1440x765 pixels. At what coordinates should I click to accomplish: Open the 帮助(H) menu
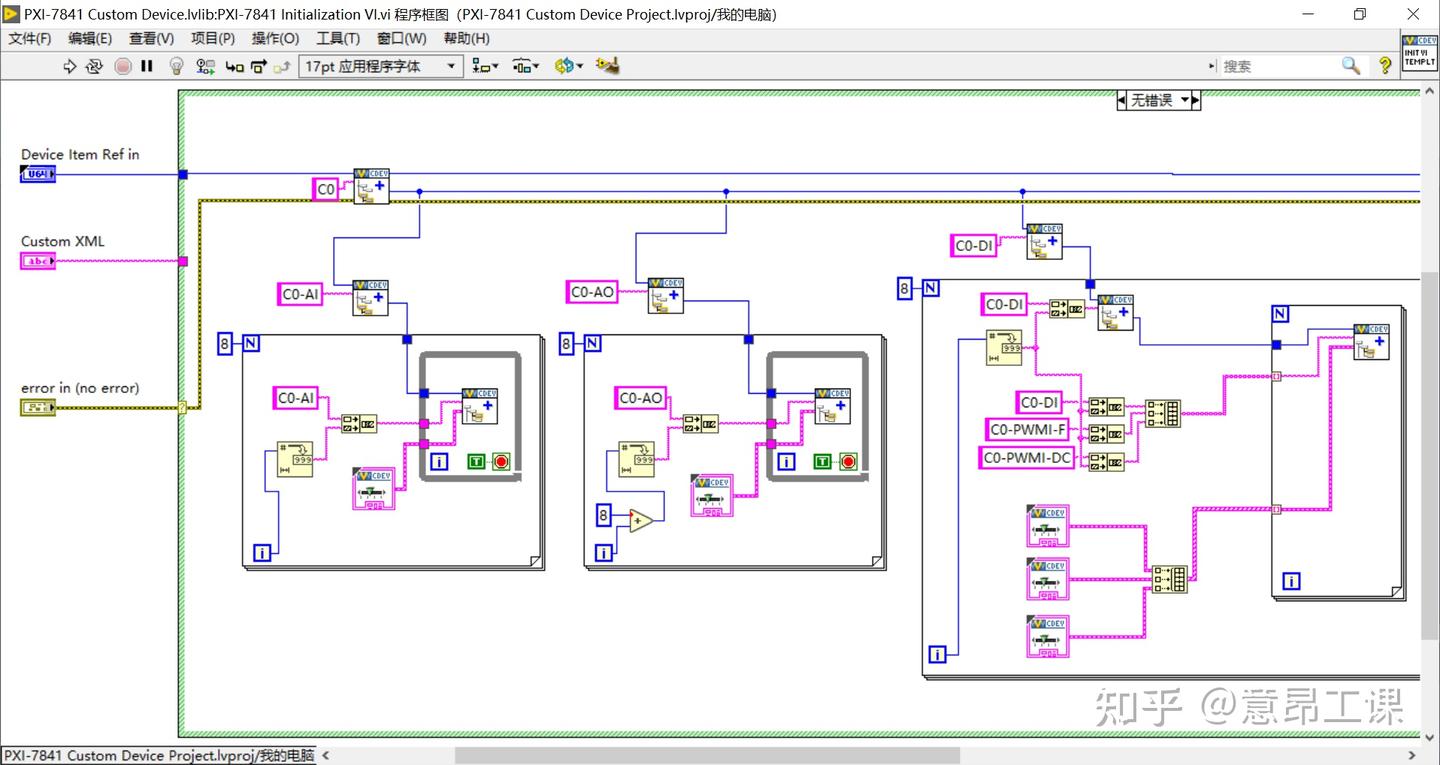click(x=467, y=38)
